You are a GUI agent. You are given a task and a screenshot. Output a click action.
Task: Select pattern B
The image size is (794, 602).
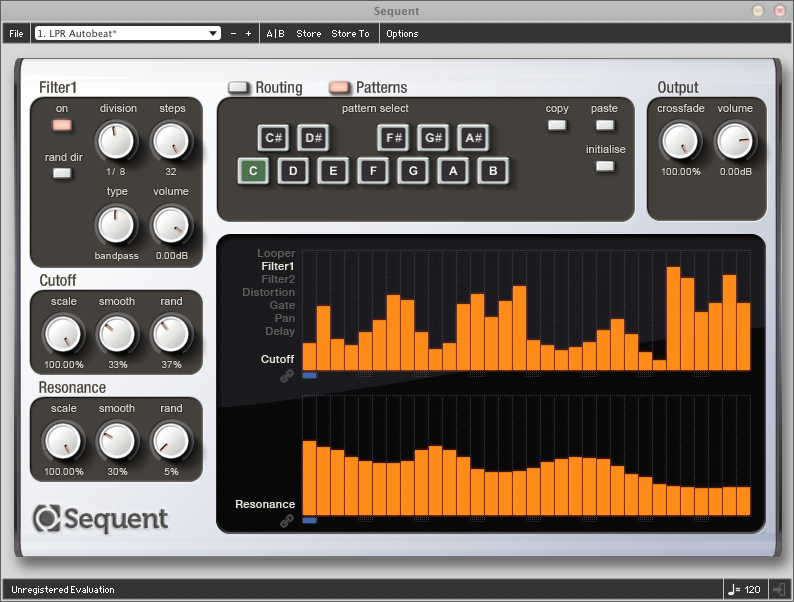click(493, 171)
